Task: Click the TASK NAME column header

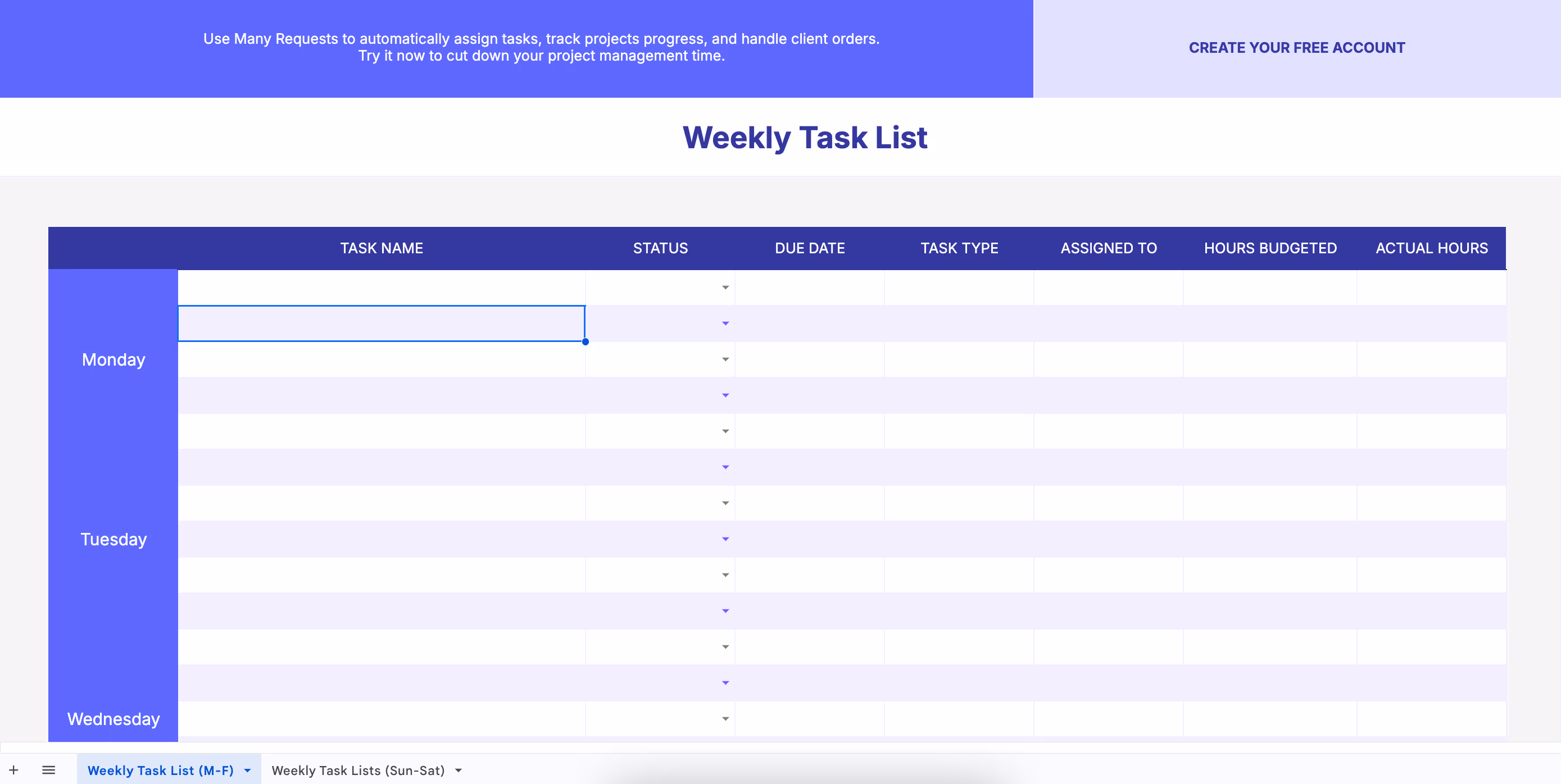Action: click(381, 248)
